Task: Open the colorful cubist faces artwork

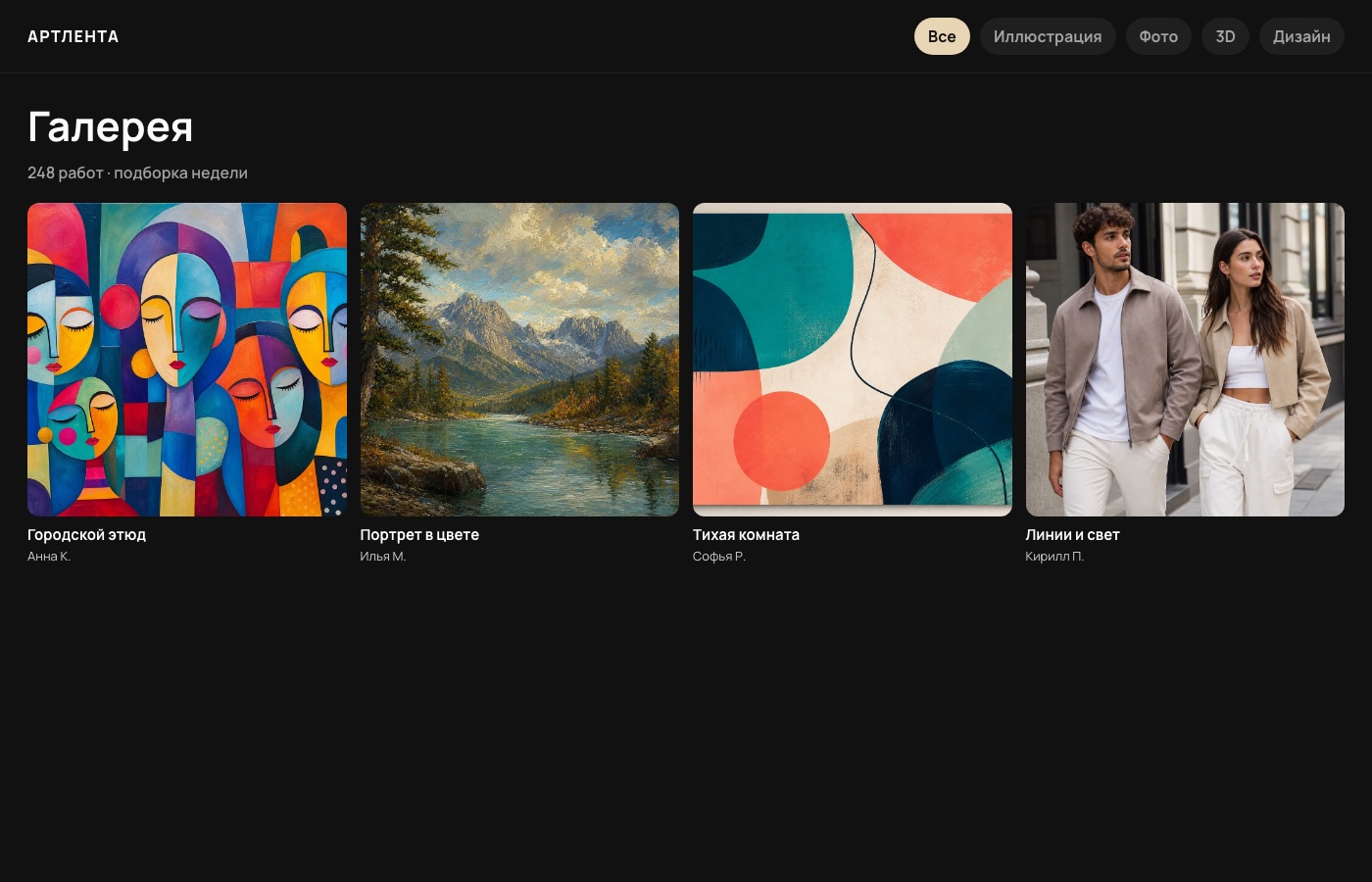Action: [x=187, y=360]
